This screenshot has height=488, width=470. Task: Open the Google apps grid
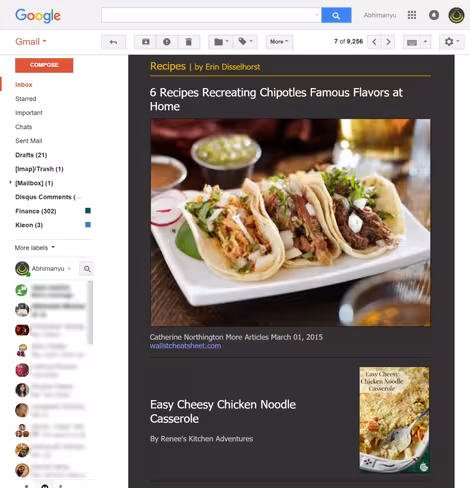(x=412, y=15)
